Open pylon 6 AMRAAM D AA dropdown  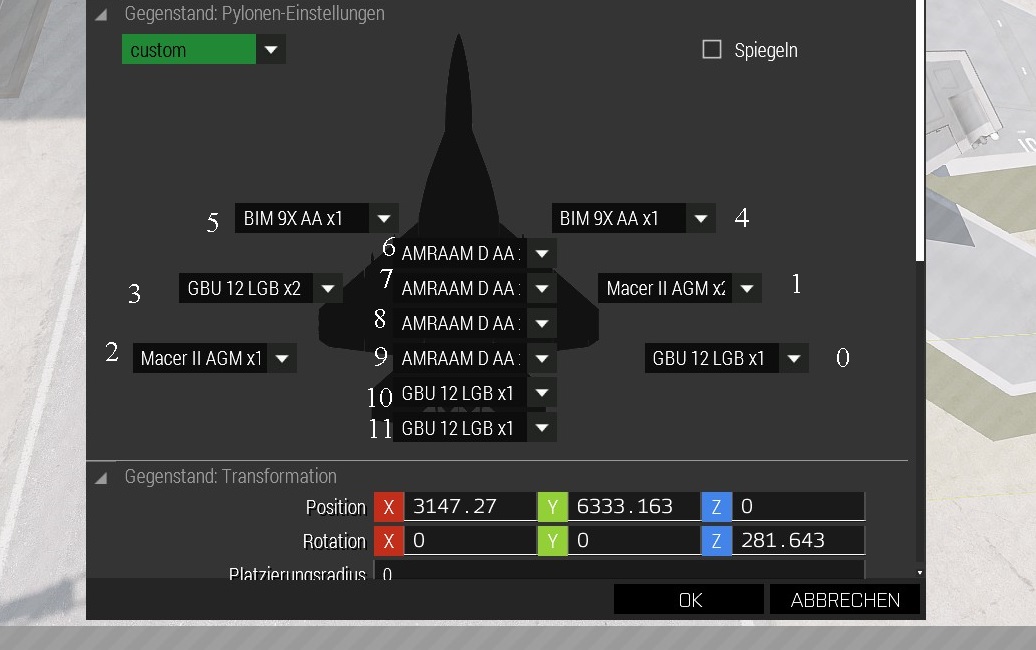pos(541,254)
